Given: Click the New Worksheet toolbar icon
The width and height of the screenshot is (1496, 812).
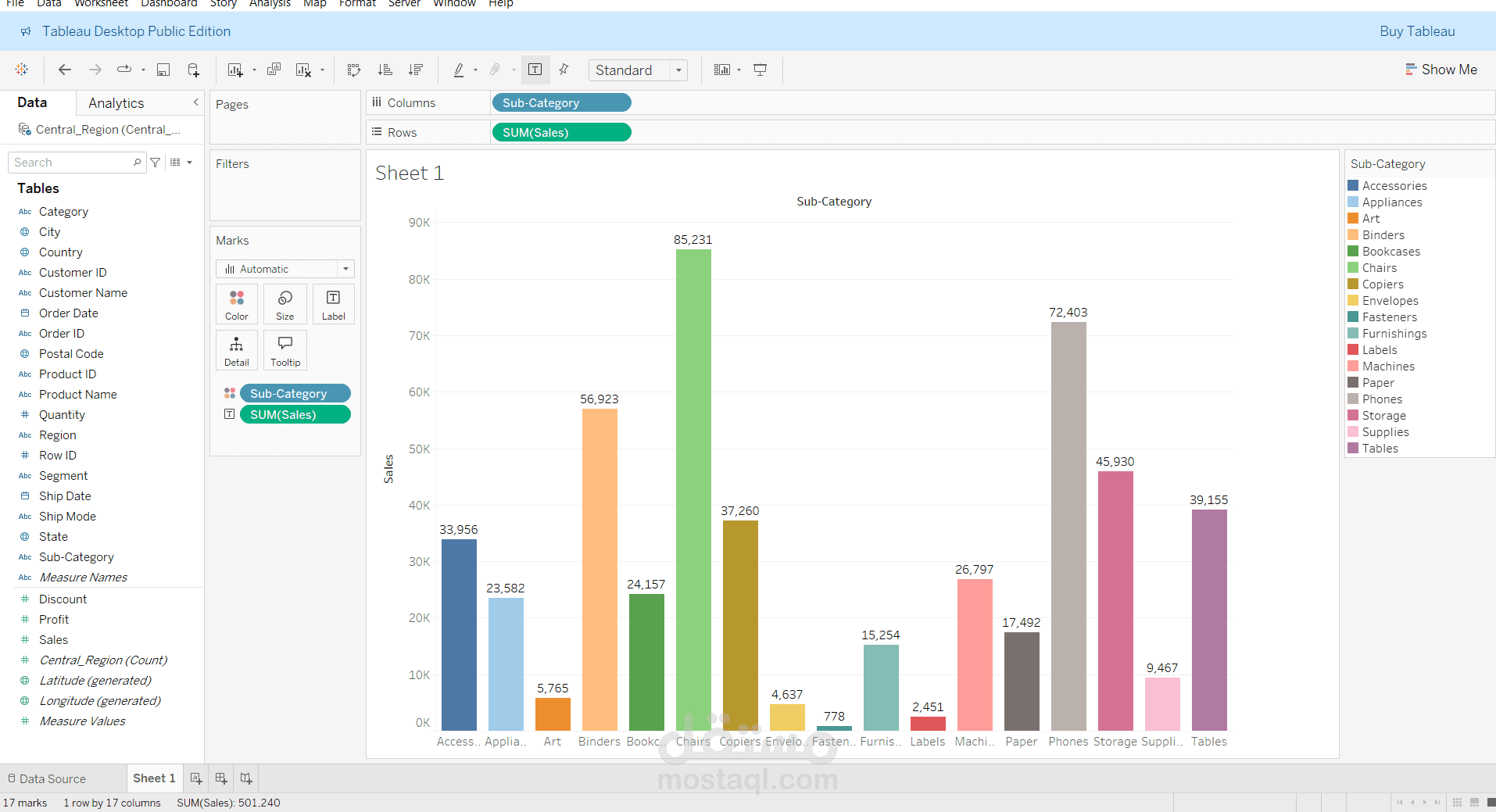Looking at the screenshot, I should coord(235,70).
